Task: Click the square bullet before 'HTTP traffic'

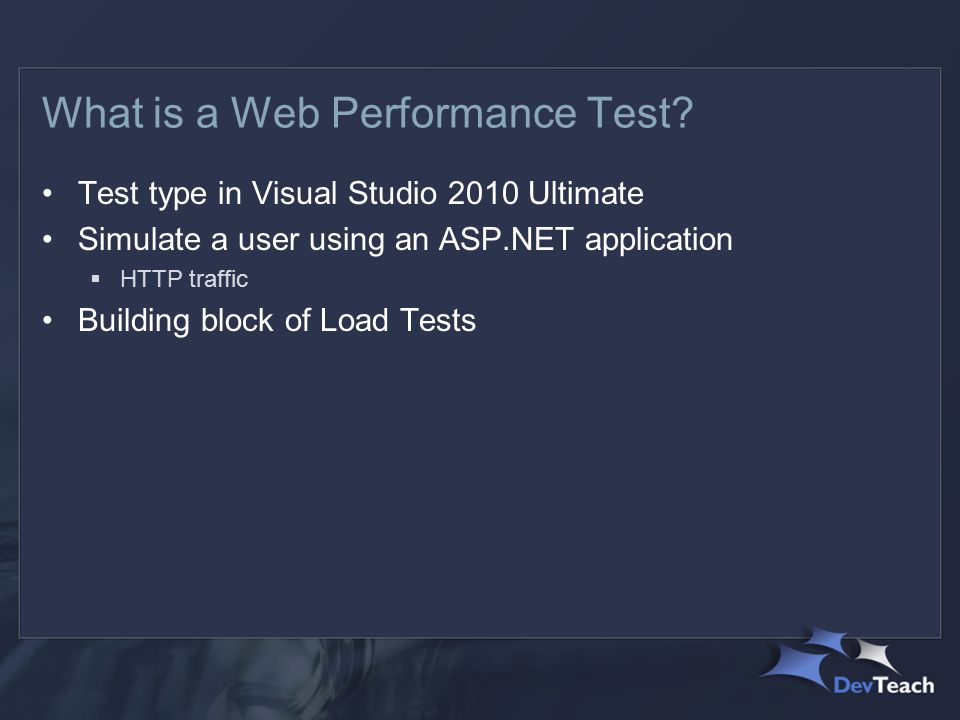Action: tap(96, 279)
